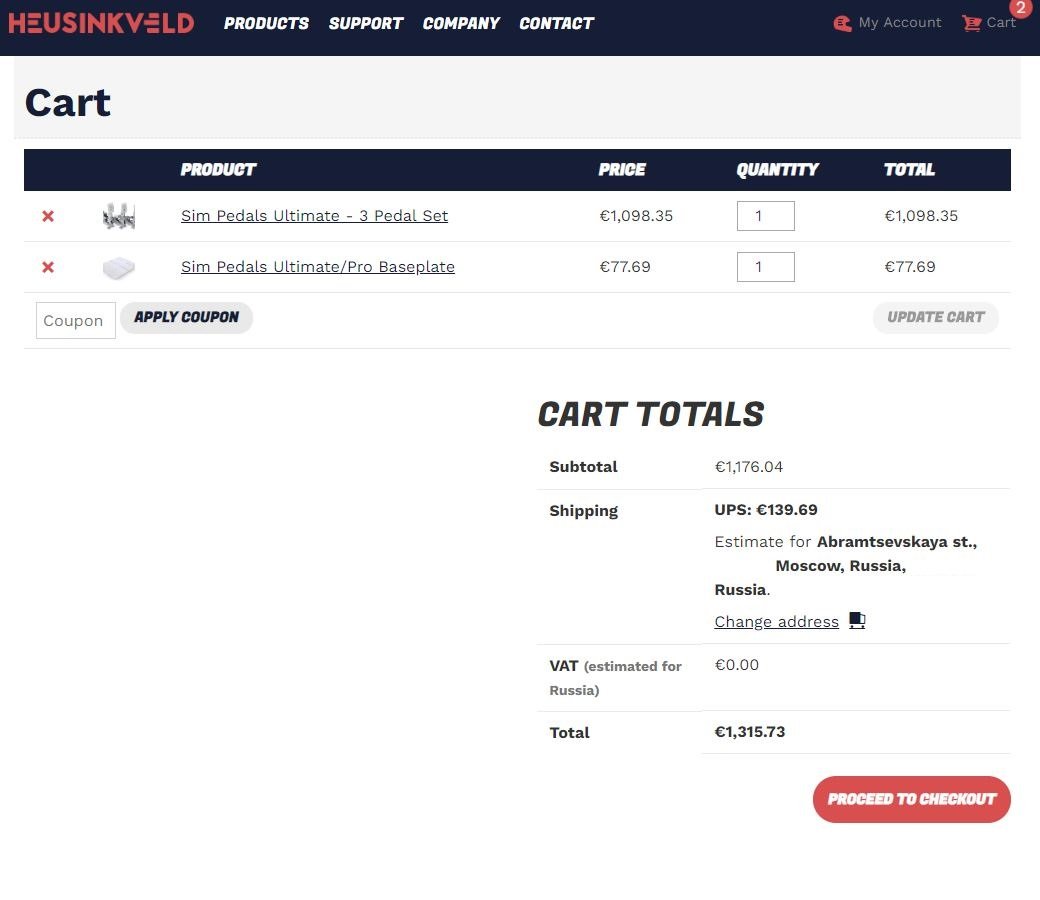Click the My Account helmet icon
This screenshot has height=900, width=1040.
843,23
